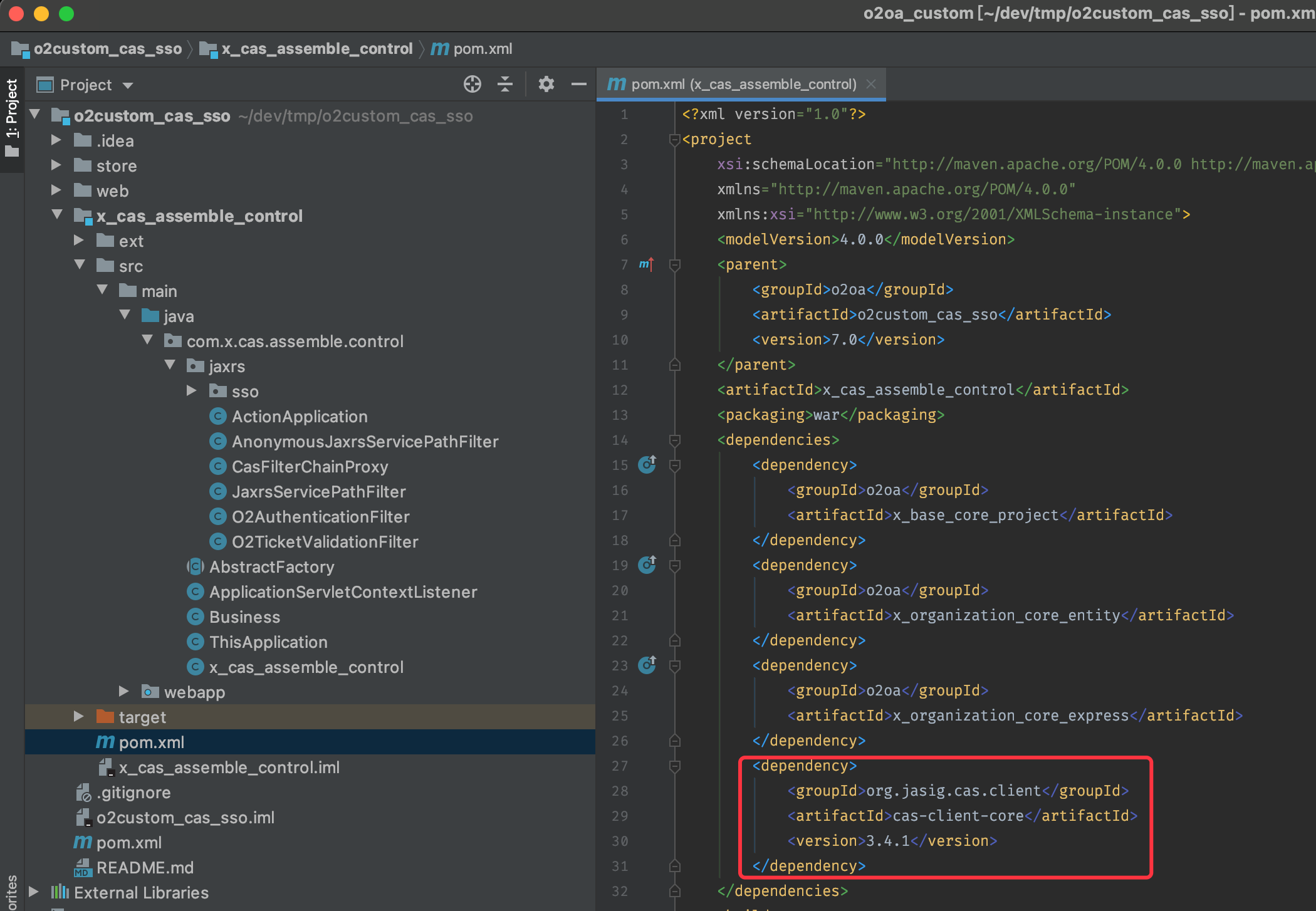This screenshot has width=1316, height=911.
Task: Click the dependency gutter icon on line 15
Action: point(647,465)
